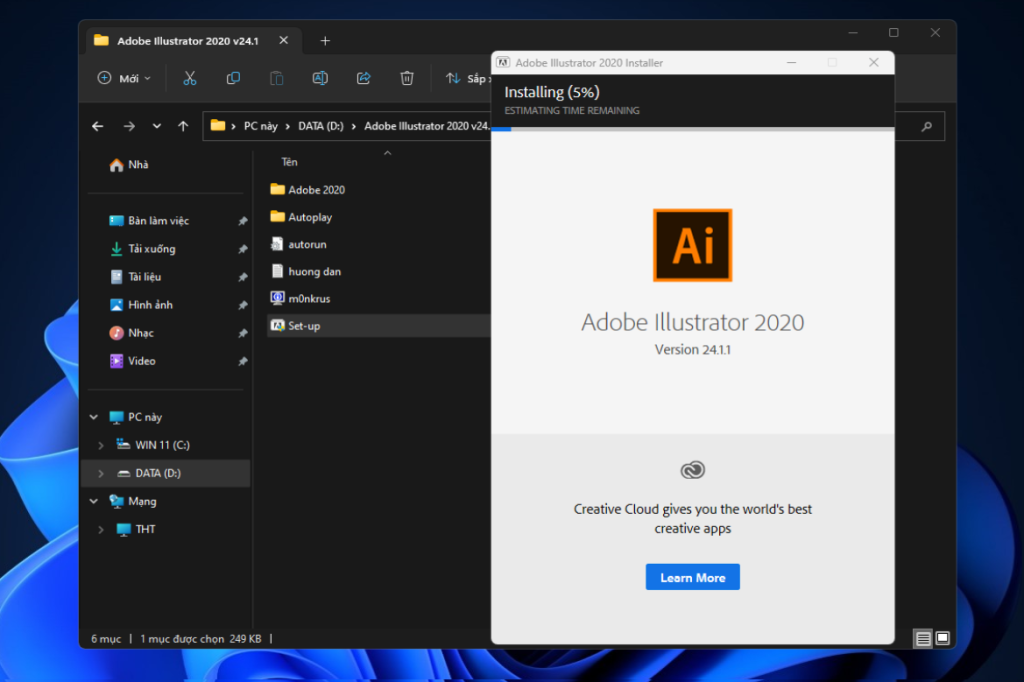Click the Rename icon in Explorer toolbar
This screenshot has width=1024, height=682.
point(320,78)
